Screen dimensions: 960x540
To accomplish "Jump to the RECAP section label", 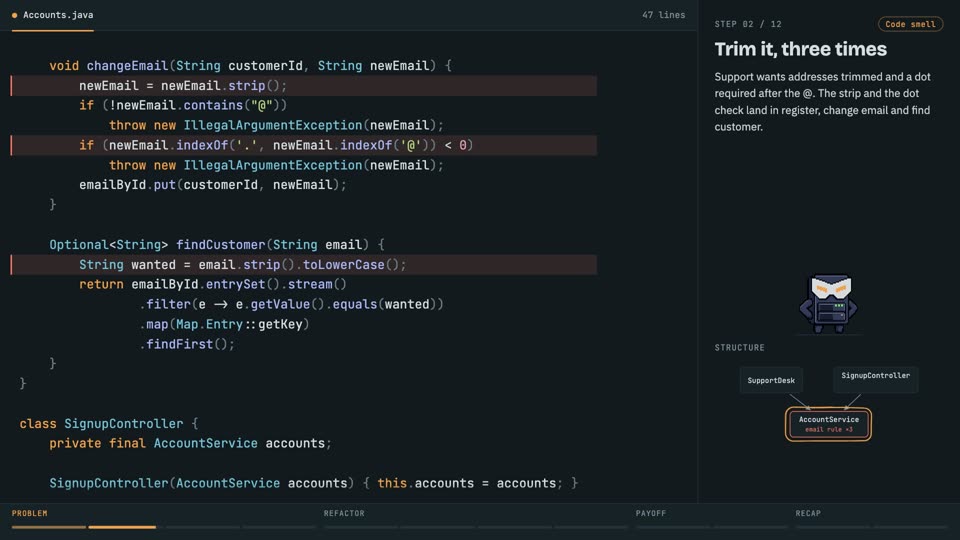I will (x=808, y=513).
